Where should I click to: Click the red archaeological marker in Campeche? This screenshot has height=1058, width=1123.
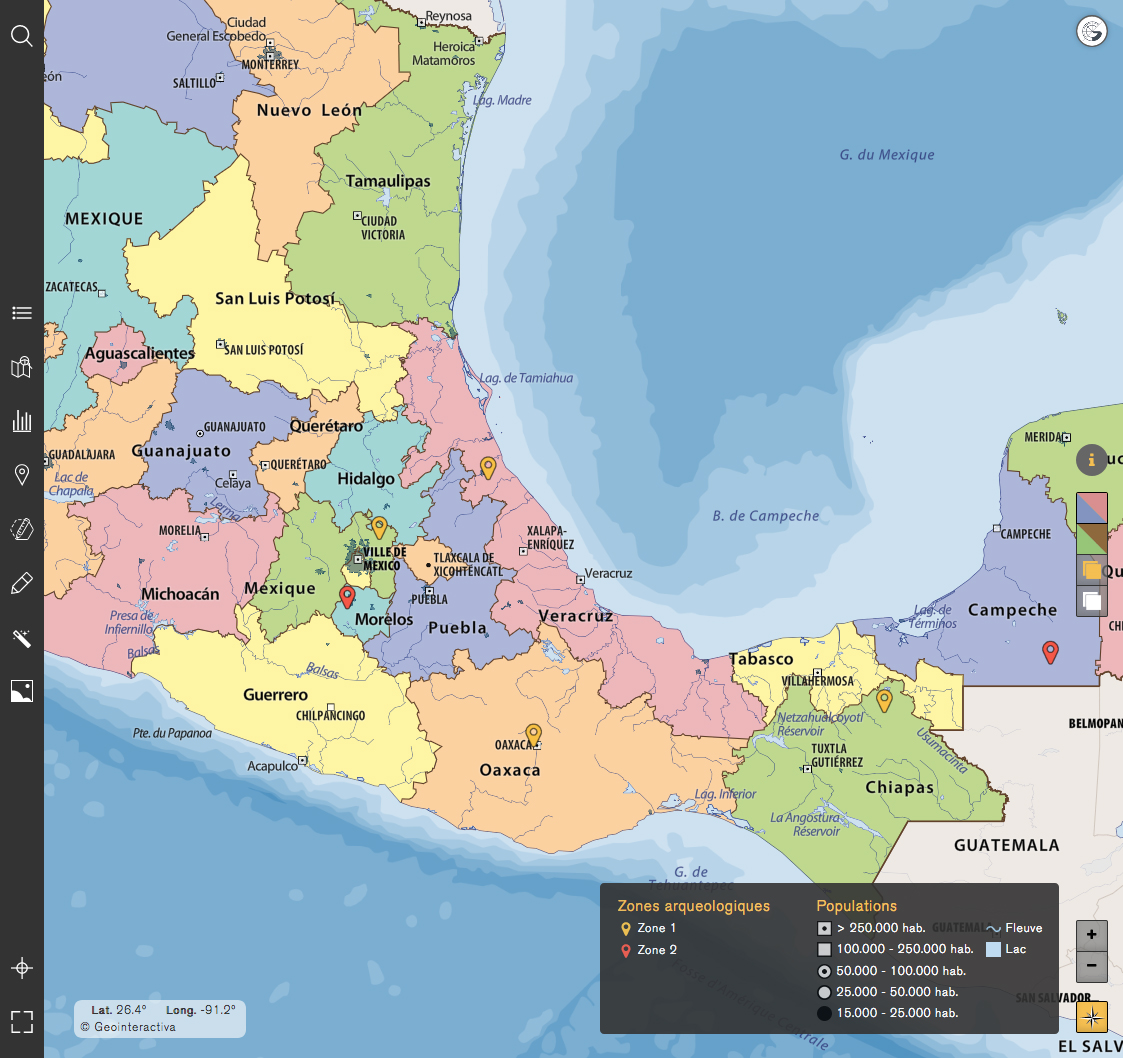(x=1050, y=652)
